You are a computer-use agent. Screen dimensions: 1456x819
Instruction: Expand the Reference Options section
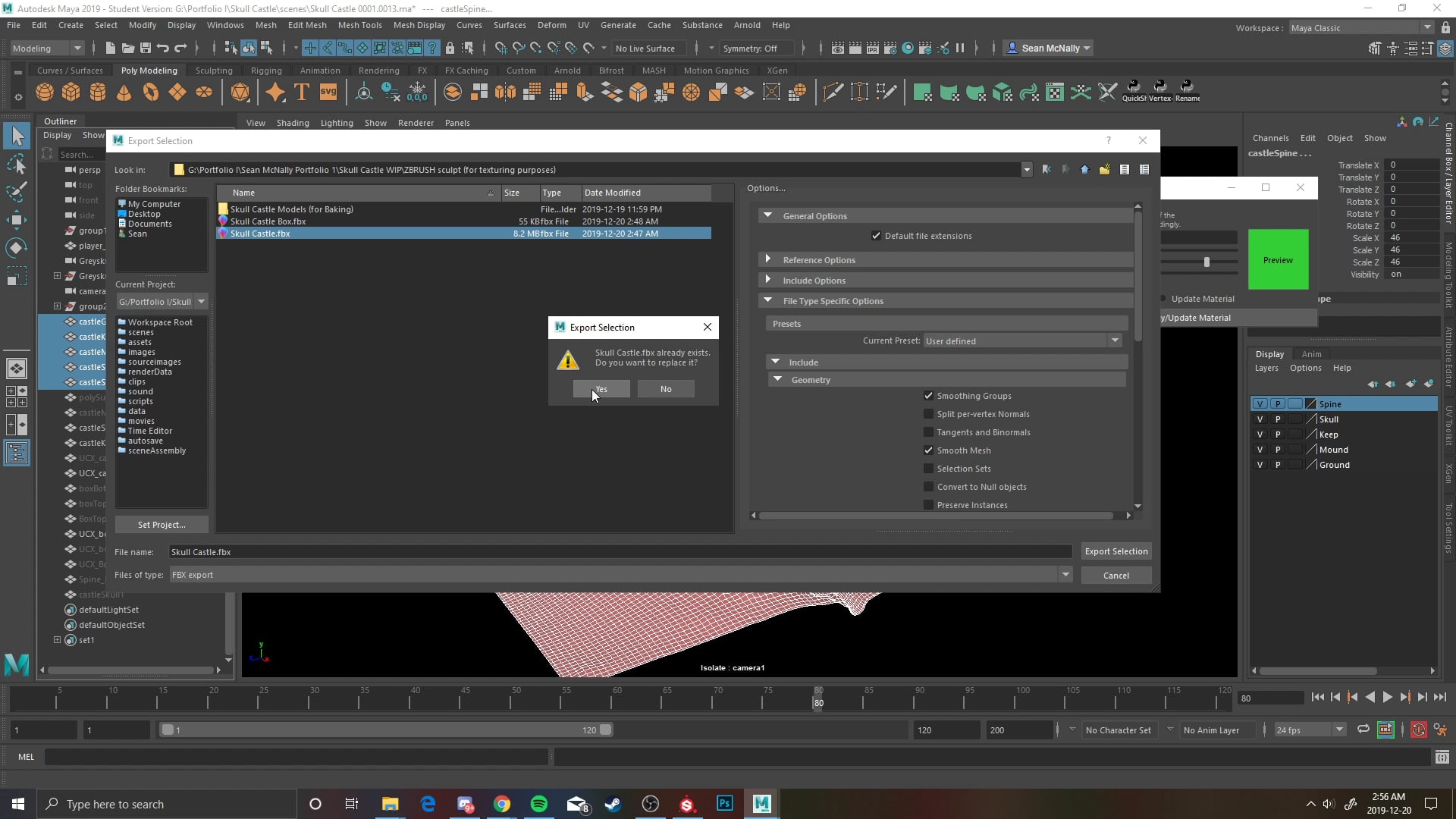pyautogui.click(x=767, y=259)
